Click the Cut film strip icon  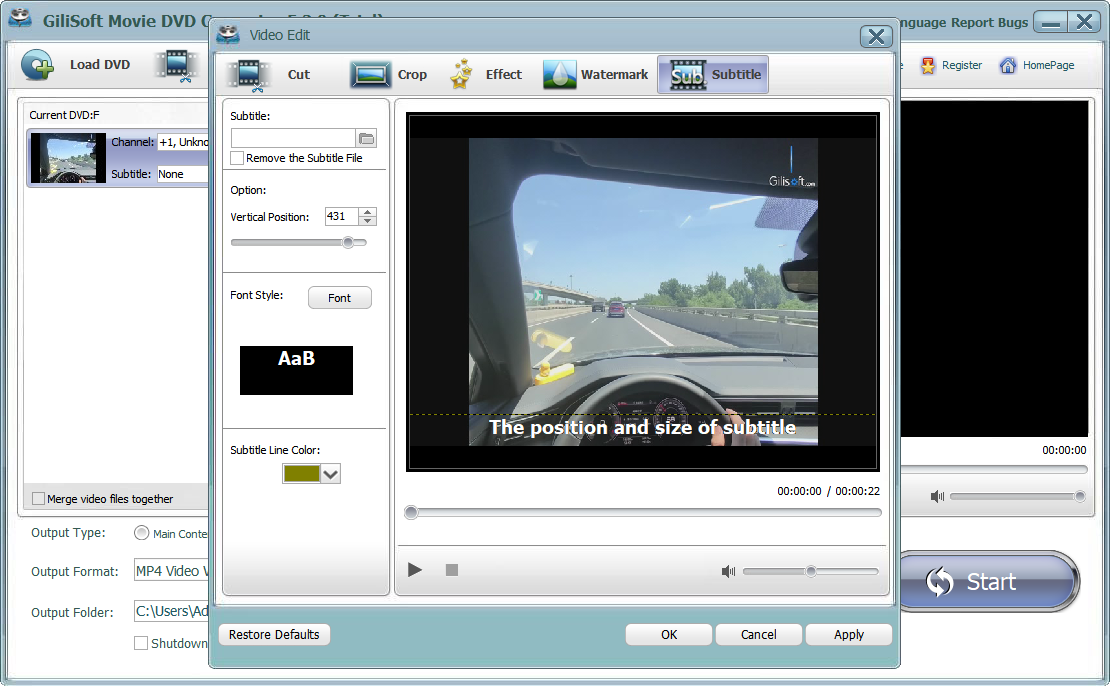(x=248, y=76)
